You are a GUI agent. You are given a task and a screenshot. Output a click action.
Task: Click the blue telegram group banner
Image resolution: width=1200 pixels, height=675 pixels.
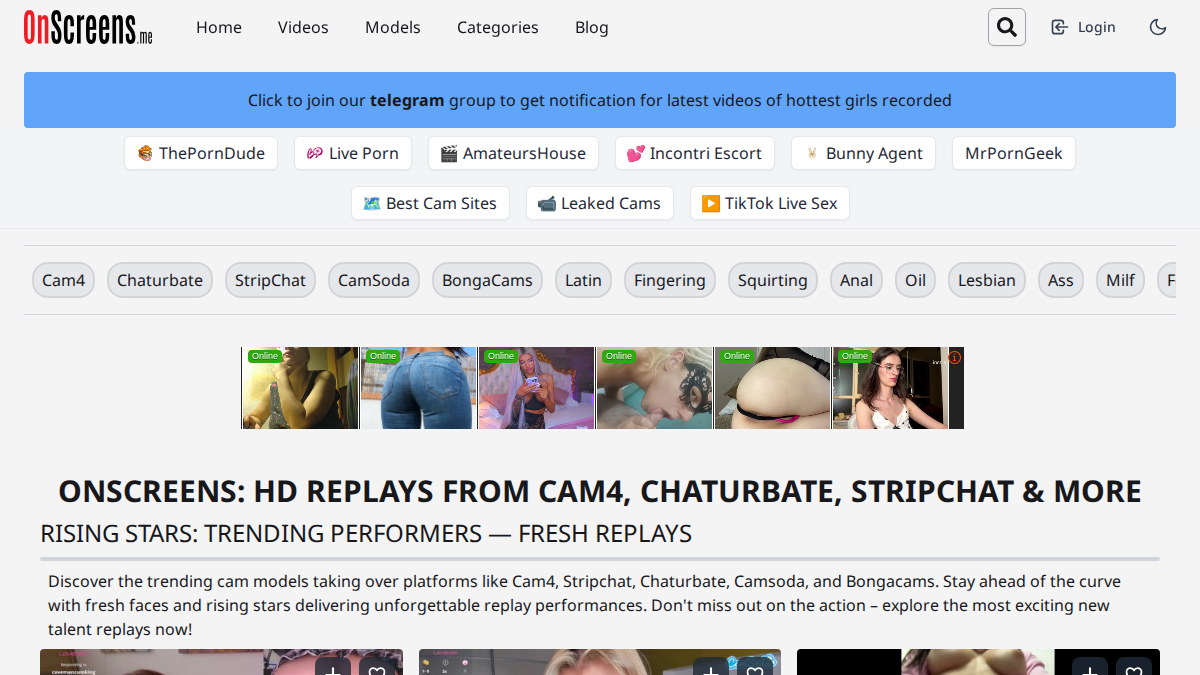pyautogui.click(x=600, y=100)
